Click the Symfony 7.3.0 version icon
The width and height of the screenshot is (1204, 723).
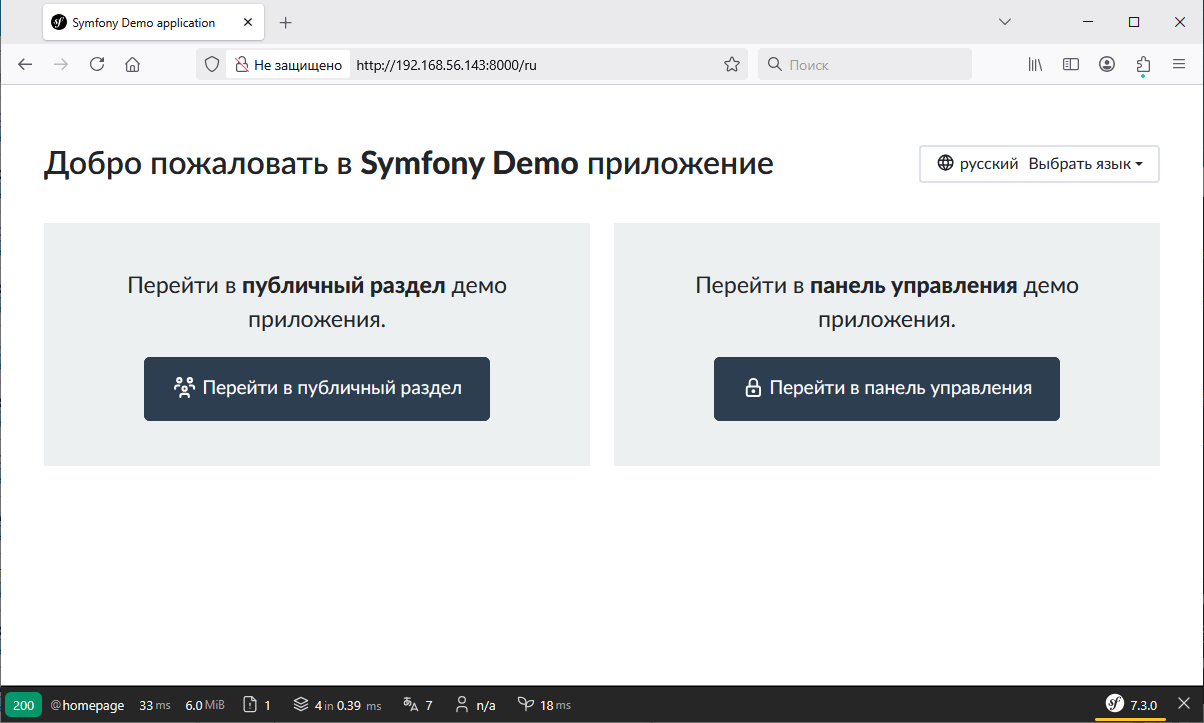tap(1130, 705)
